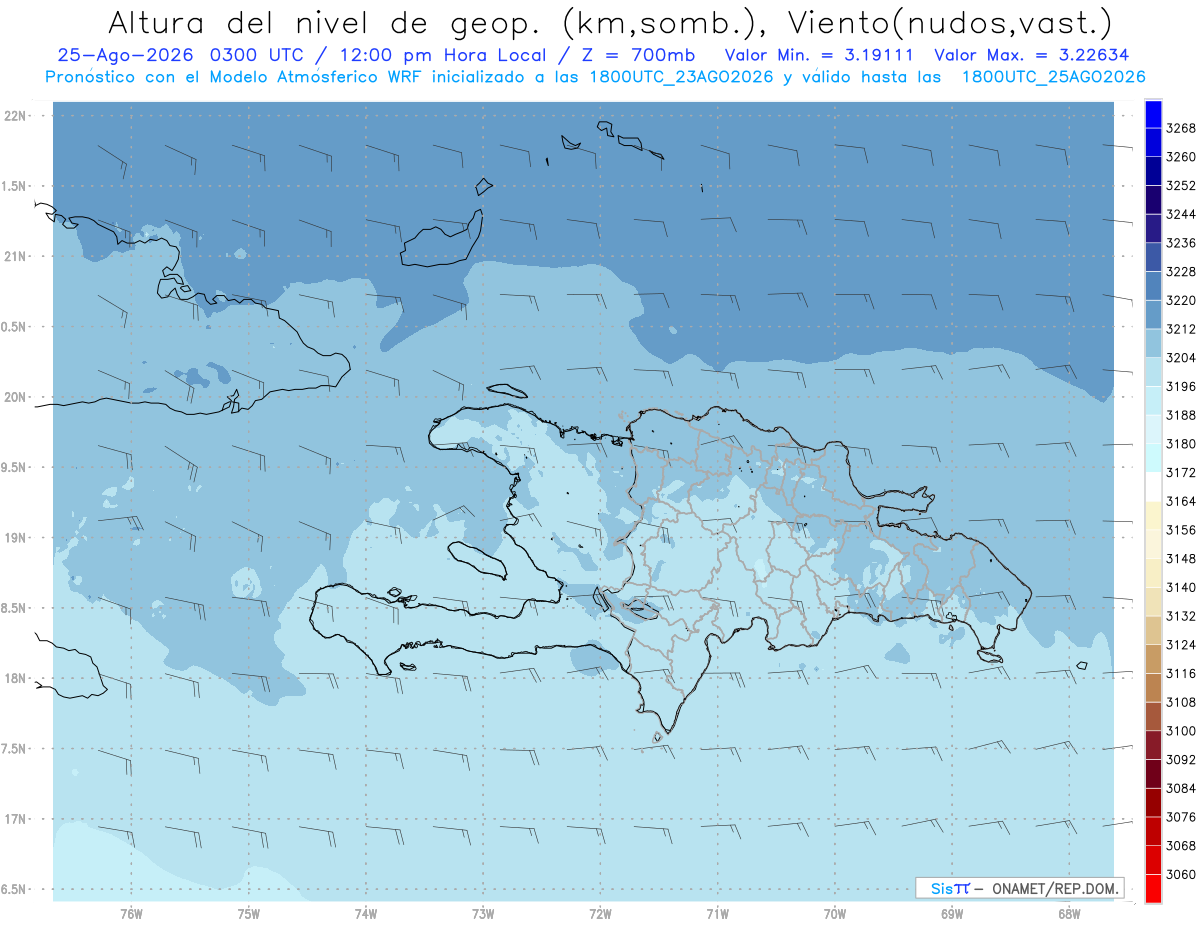1200x927 pixels.
Task: Click the 18N latitude axis label
Action: tap(17, 678)
